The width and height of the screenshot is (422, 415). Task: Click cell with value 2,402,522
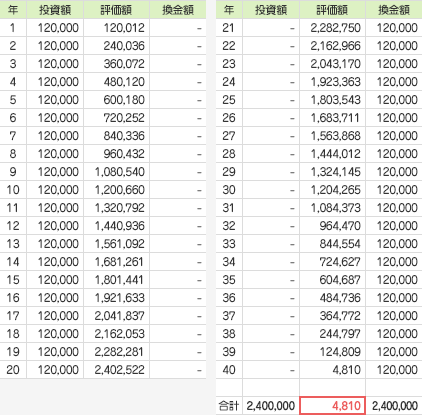pyautogui.click(x=117, y=370)
